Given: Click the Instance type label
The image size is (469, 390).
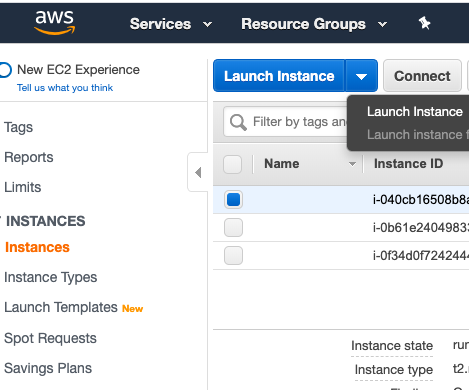Looking at the screenshot, I should coord(394,370).
